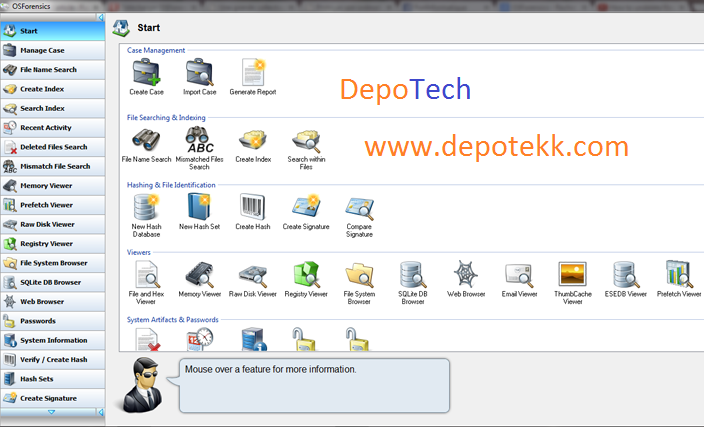Viewport: 704px width, 427px height.
Task: Open Hash Sets from sidebar
Action: (x=53, y=379)
